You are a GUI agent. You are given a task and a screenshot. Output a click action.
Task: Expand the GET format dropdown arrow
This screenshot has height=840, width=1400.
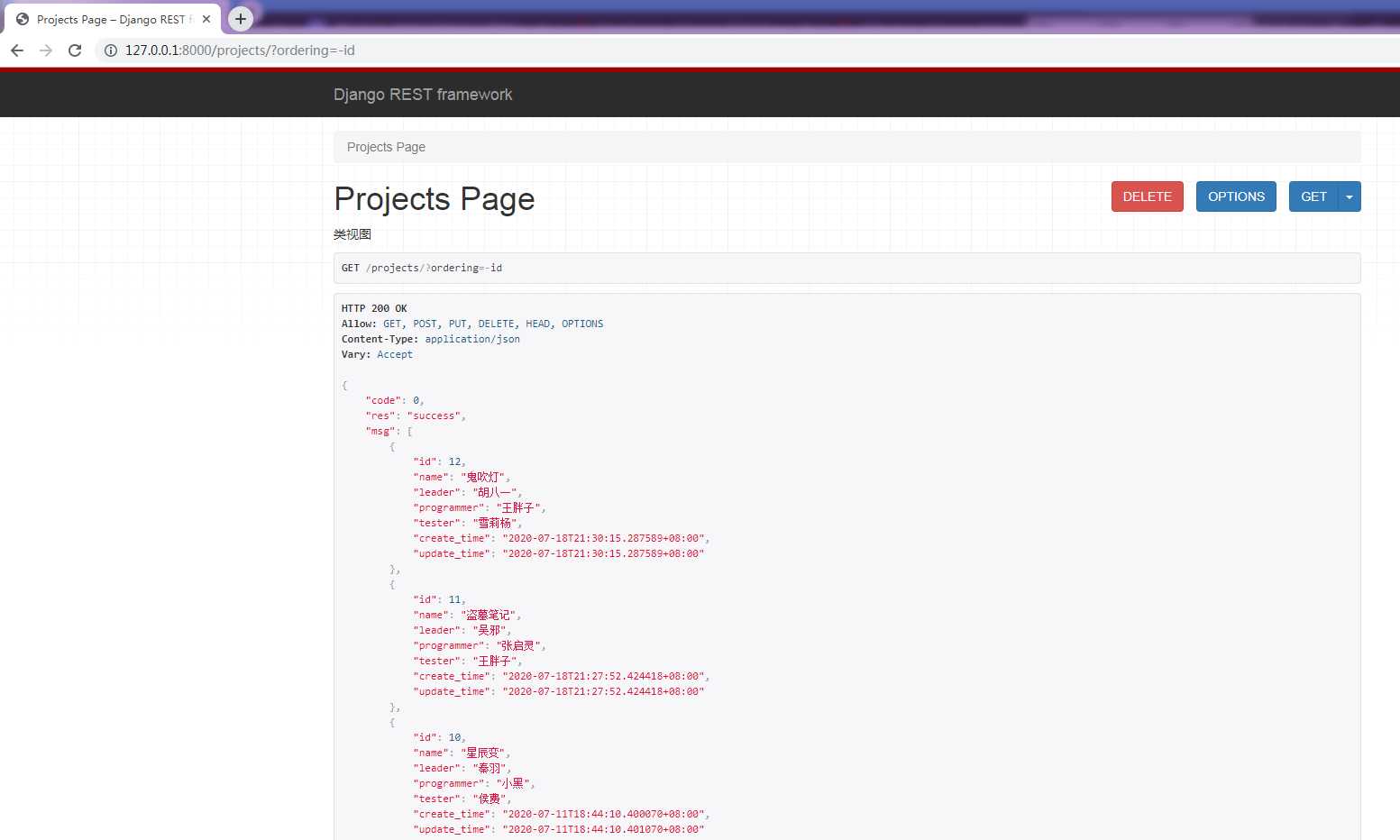pyautogui.click(x=1350, y=196)
